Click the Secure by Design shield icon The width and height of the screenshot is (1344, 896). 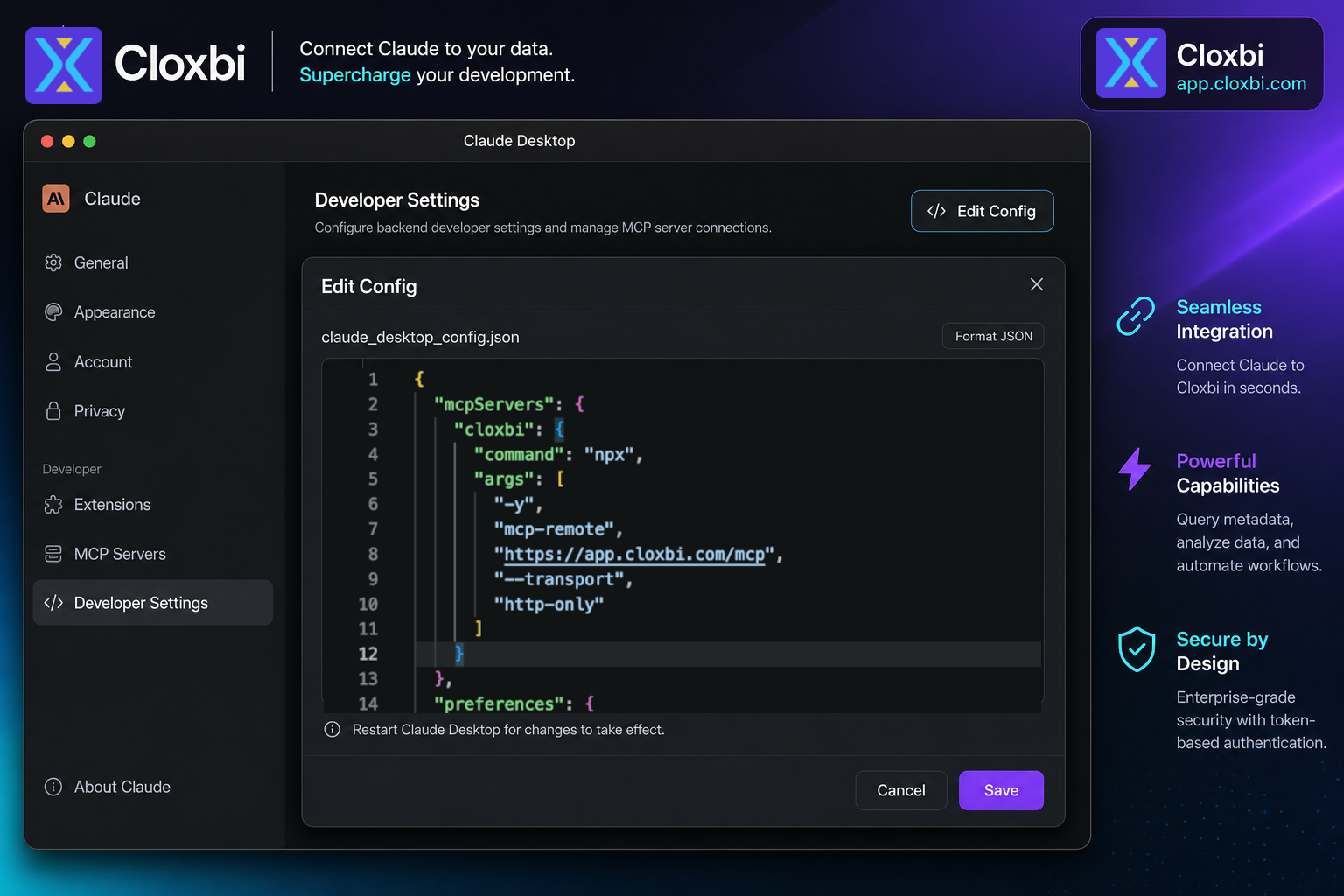coord(1137,648)
